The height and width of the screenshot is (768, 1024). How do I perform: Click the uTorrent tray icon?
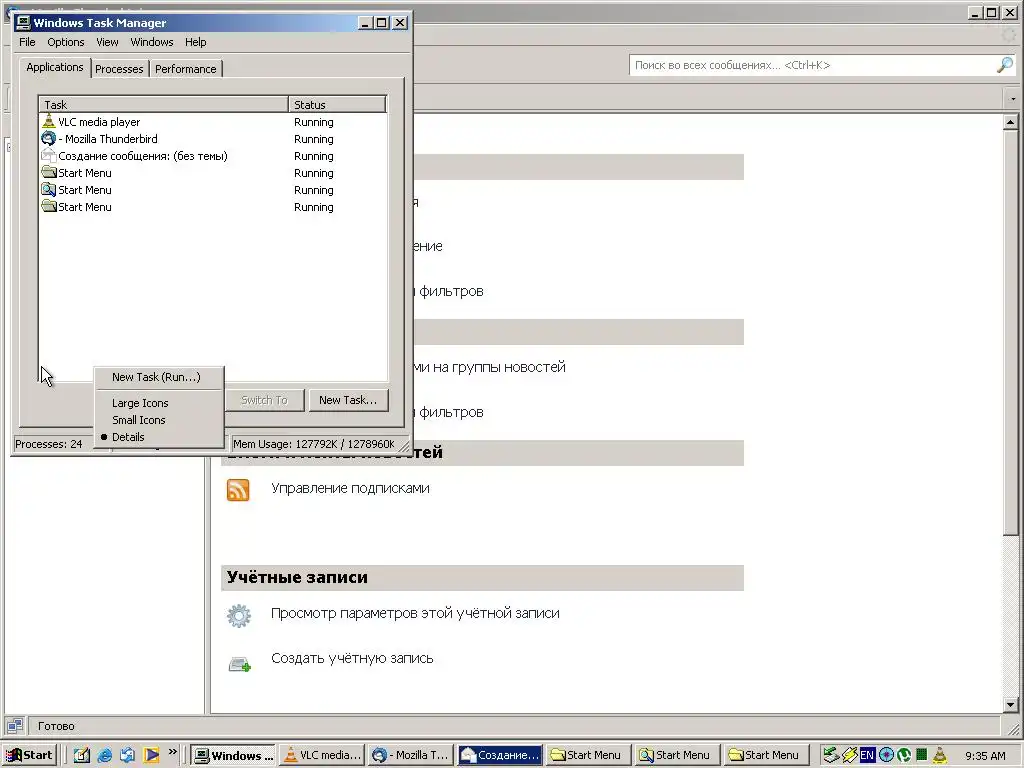pyautogui.click(x=904, y=756)
